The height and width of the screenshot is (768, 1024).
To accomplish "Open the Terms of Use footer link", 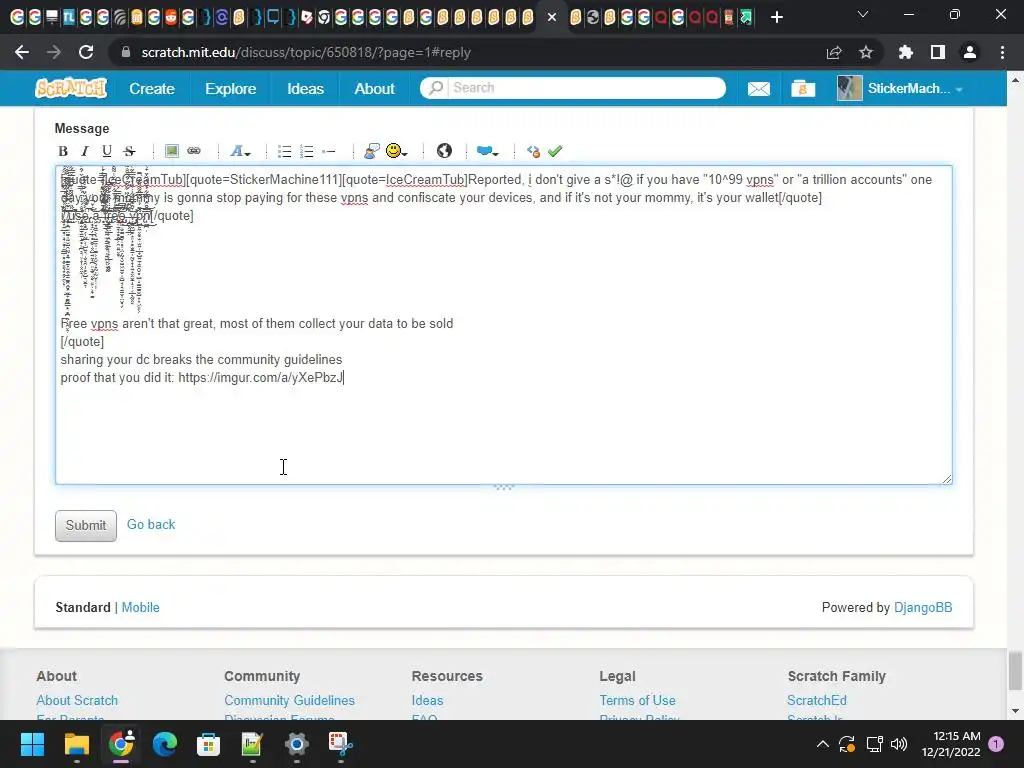I will click(x=637, y=700).
